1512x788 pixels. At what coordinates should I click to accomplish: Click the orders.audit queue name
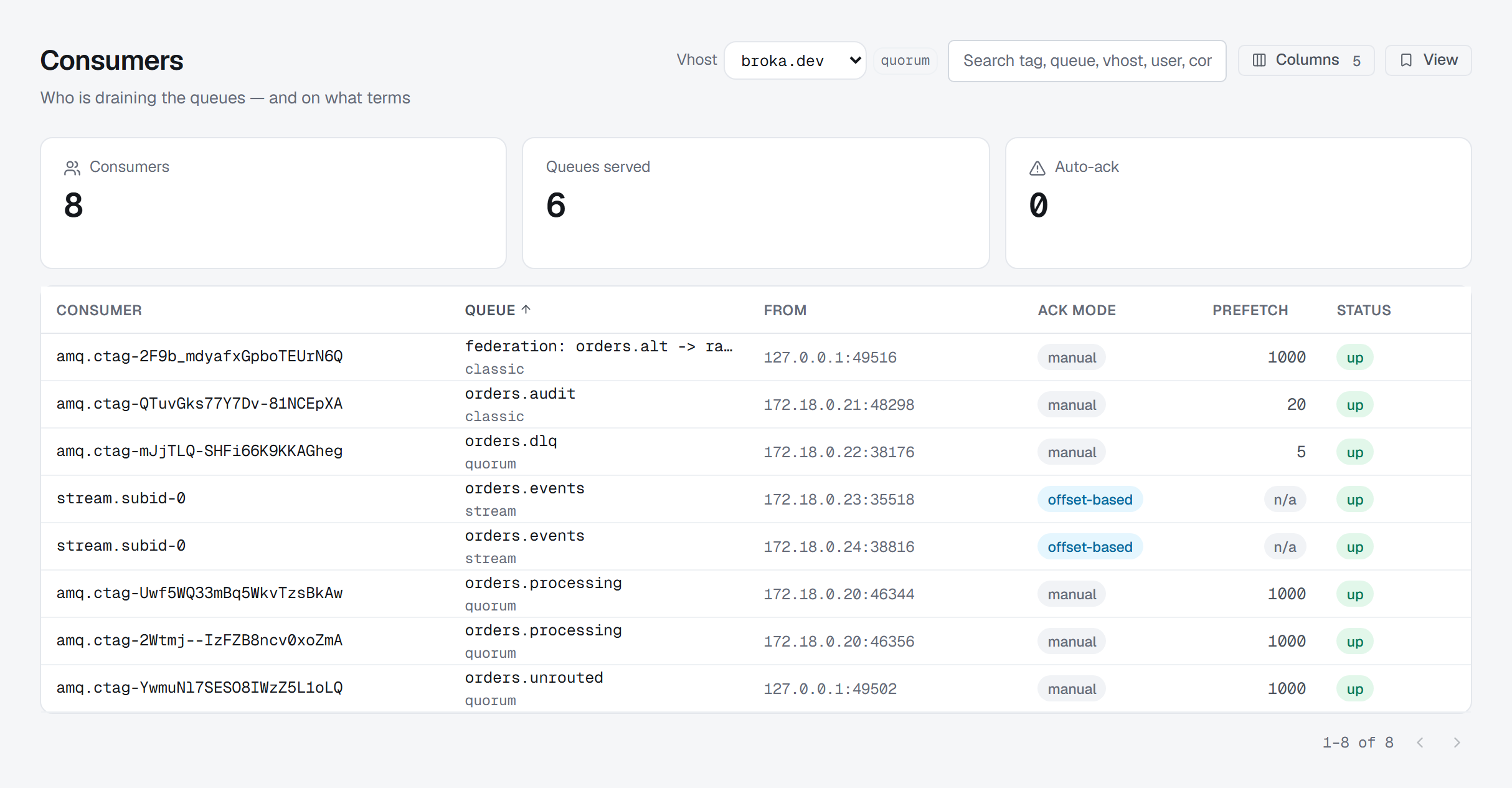tap(520, 394)
